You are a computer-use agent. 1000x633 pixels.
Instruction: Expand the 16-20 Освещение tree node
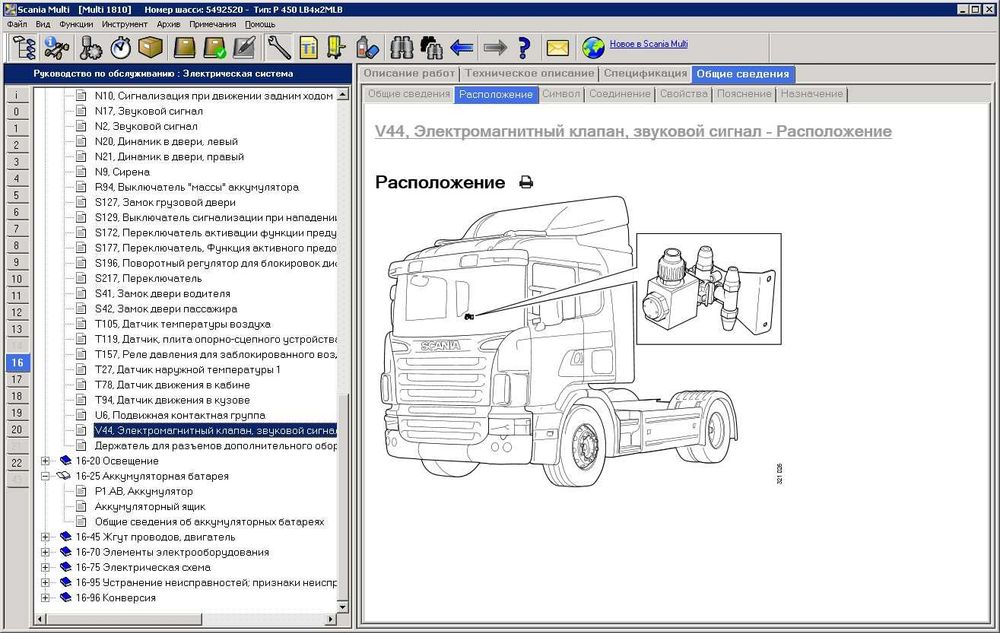46,461
